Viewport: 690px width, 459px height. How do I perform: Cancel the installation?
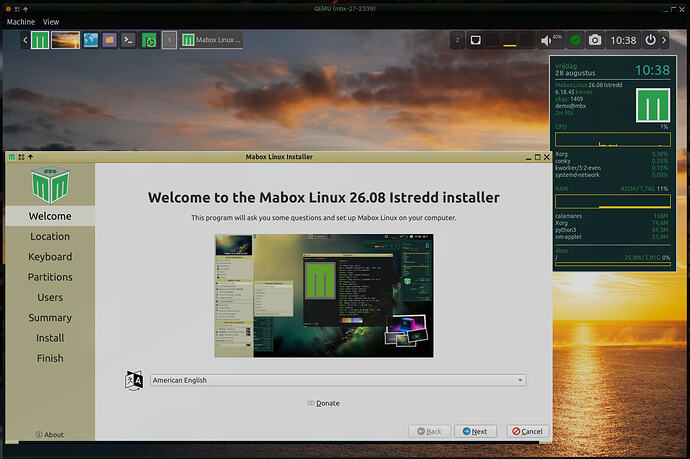click(x=527, y=431)
